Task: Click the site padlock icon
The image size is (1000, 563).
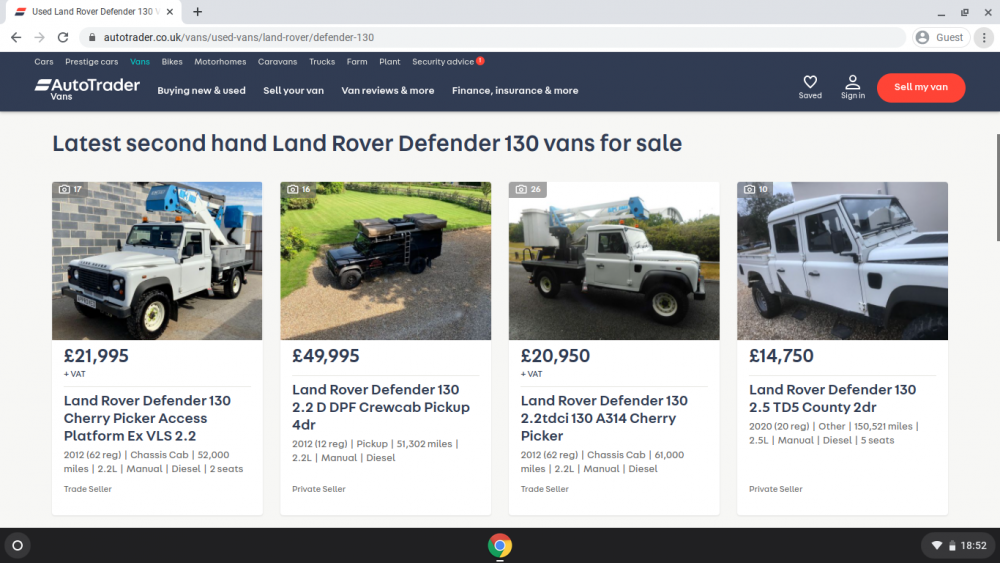Action: (x=92, y=38)
